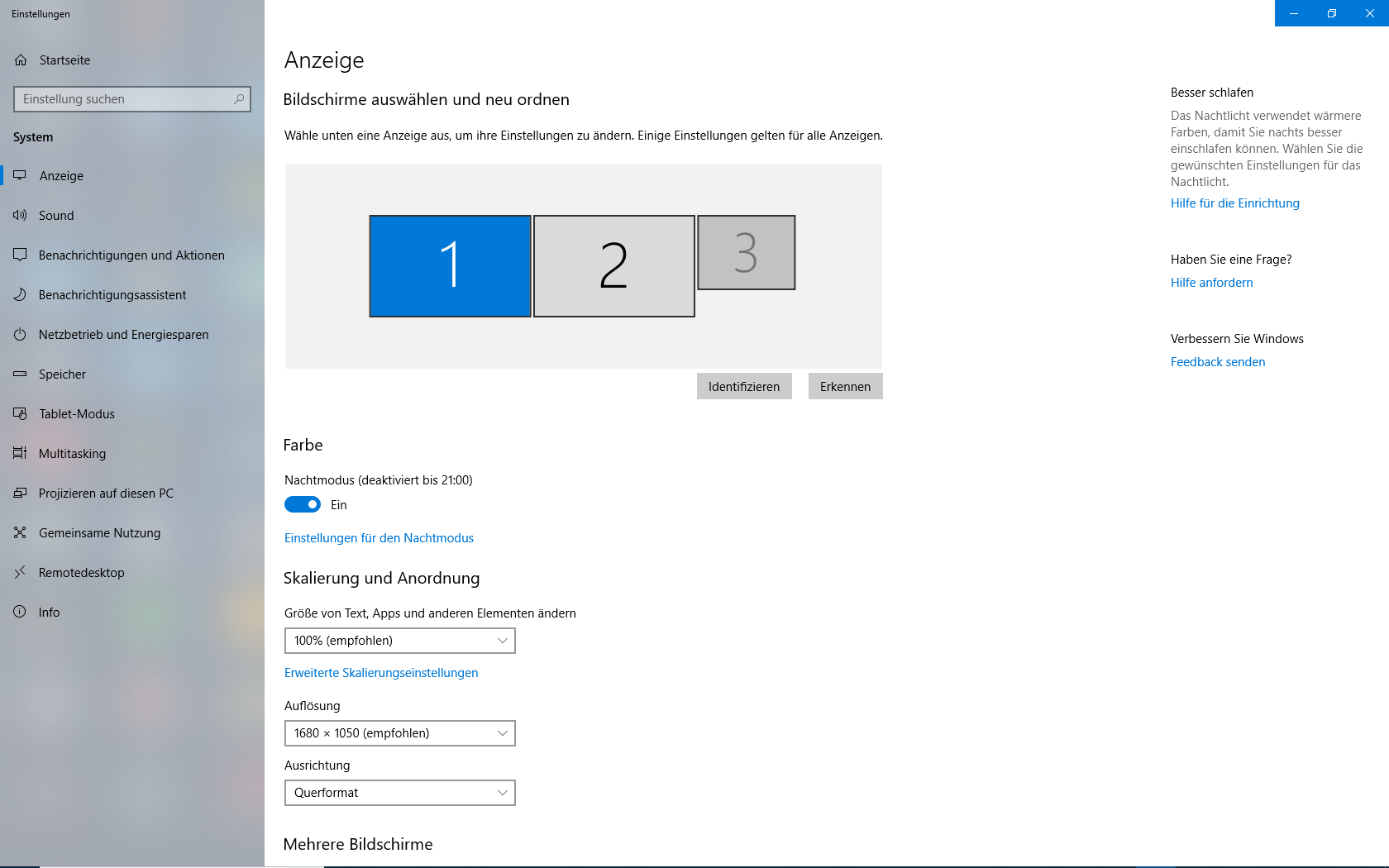The height and width of the screenshot is (868, 1389).
Task: Open the text size scaling dropdown
Action: point(399,641)
